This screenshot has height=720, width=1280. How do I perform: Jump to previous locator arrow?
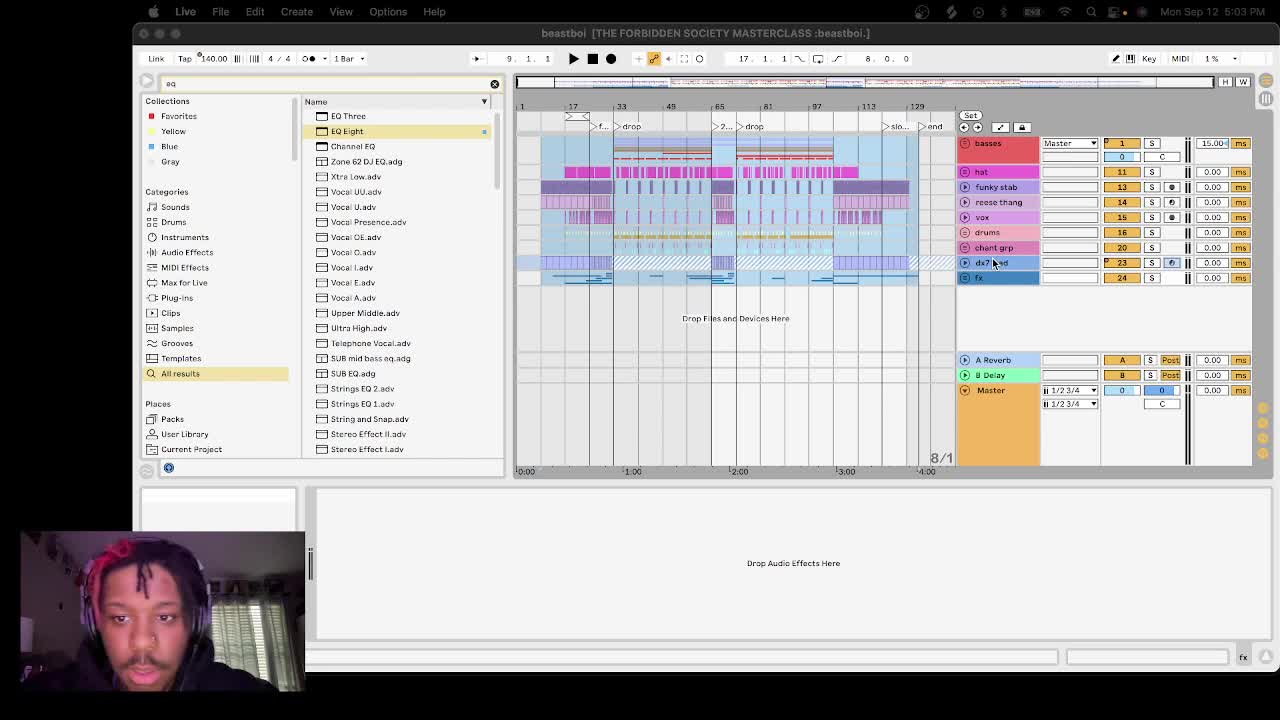tap(964, 128)
